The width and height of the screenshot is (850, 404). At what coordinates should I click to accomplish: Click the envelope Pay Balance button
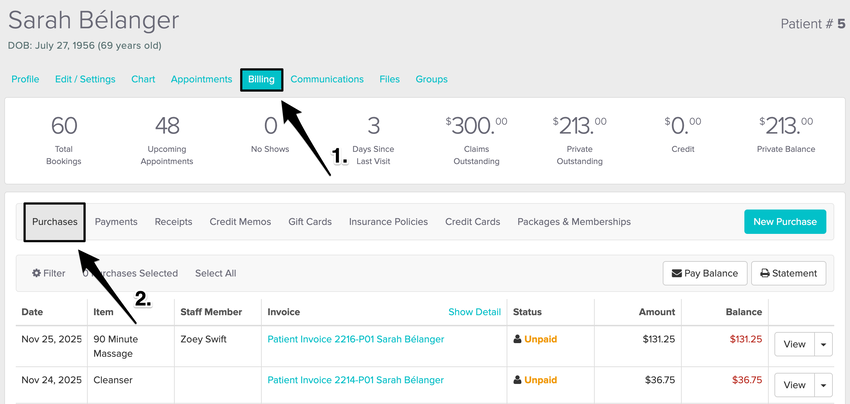705,273
